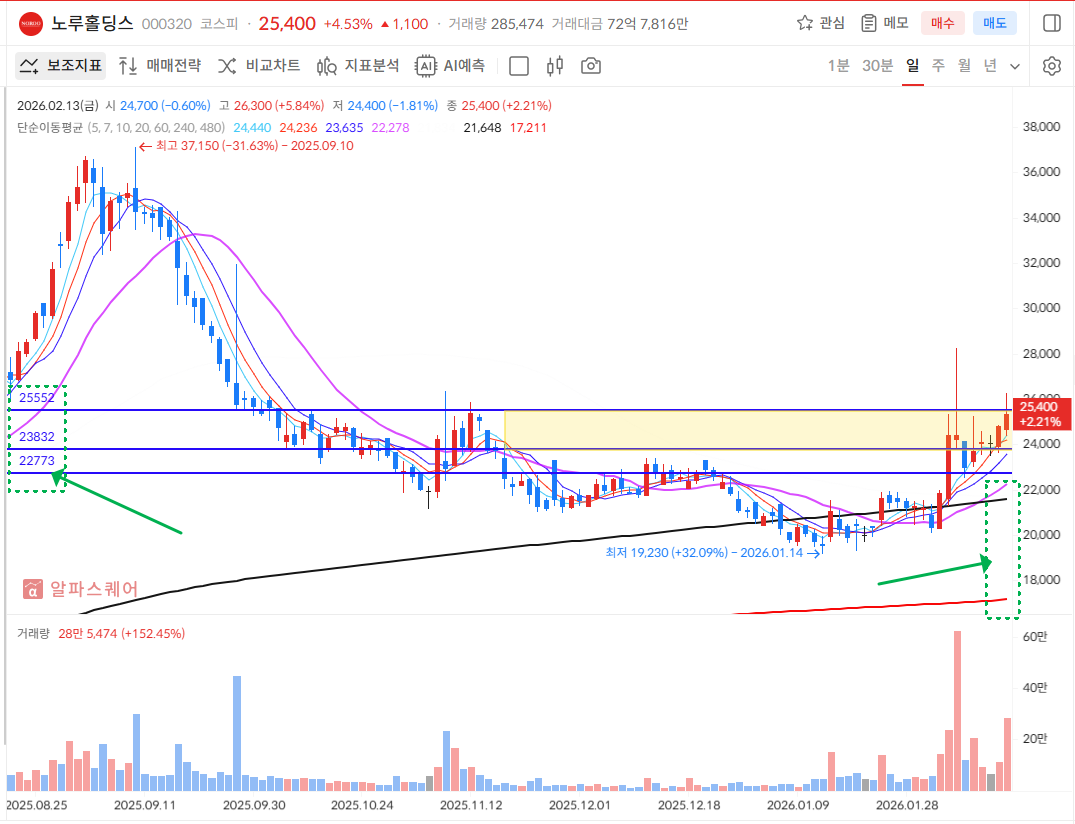
Task: Select the 주 weekly interval tab
Action: (938, 66)
